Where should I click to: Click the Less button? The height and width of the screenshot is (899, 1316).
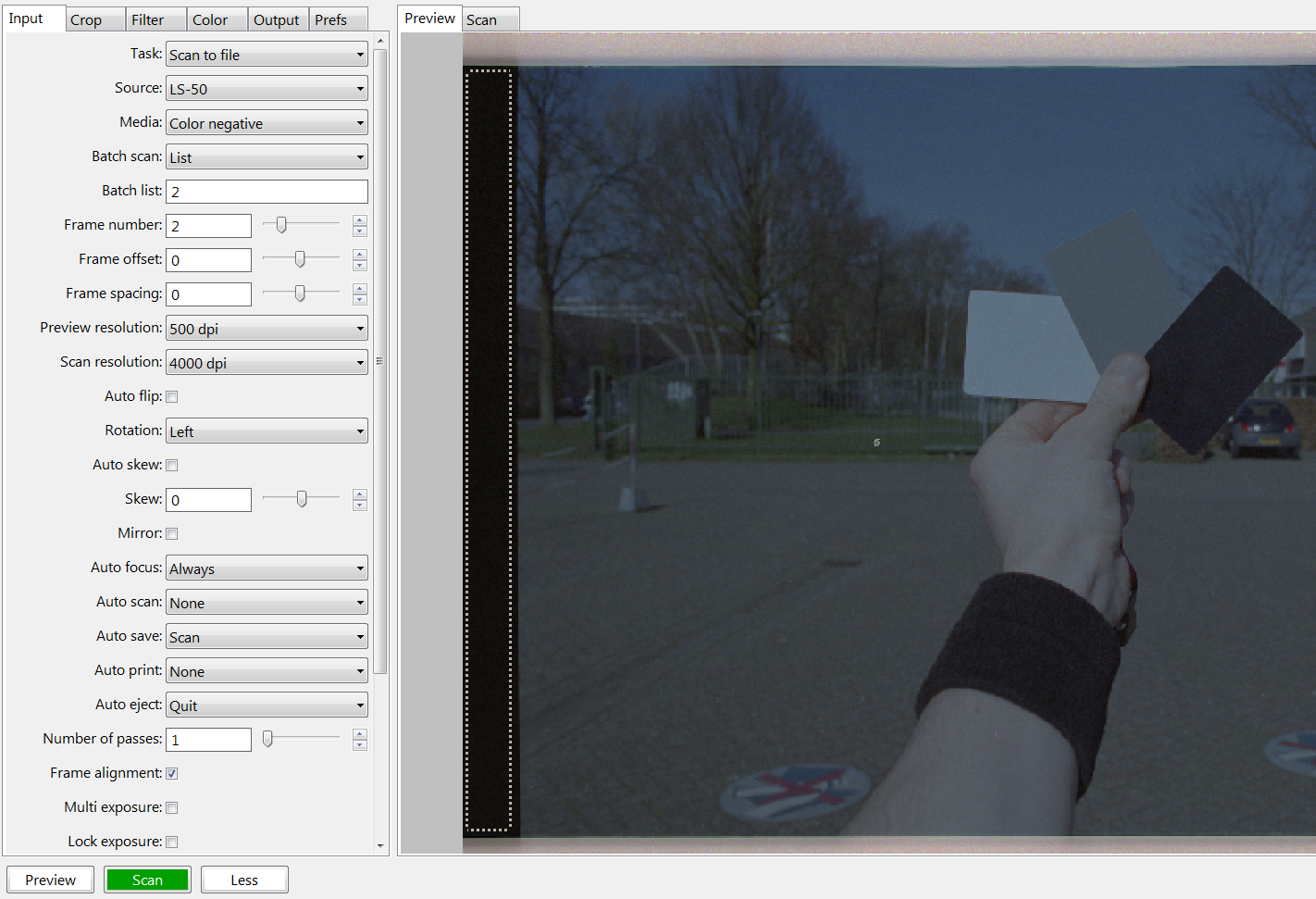click(x=243, y=880)
